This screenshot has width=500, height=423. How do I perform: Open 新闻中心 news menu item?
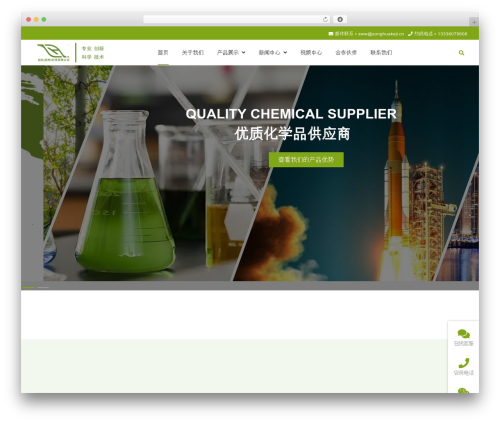[x=269, y=53]
